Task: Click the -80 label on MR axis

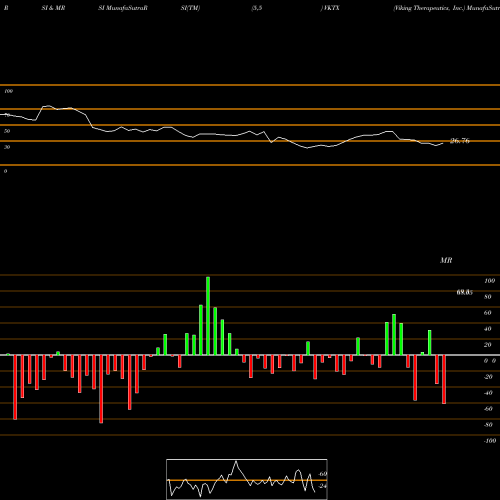Action: point(488,425)
